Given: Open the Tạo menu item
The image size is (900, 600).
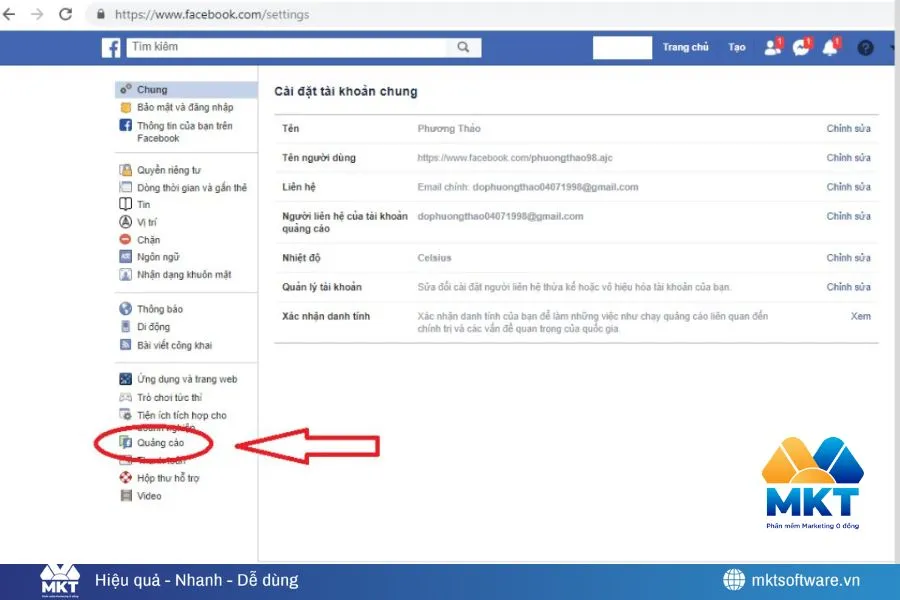Looking at the screenshot, I should [735, 47].
